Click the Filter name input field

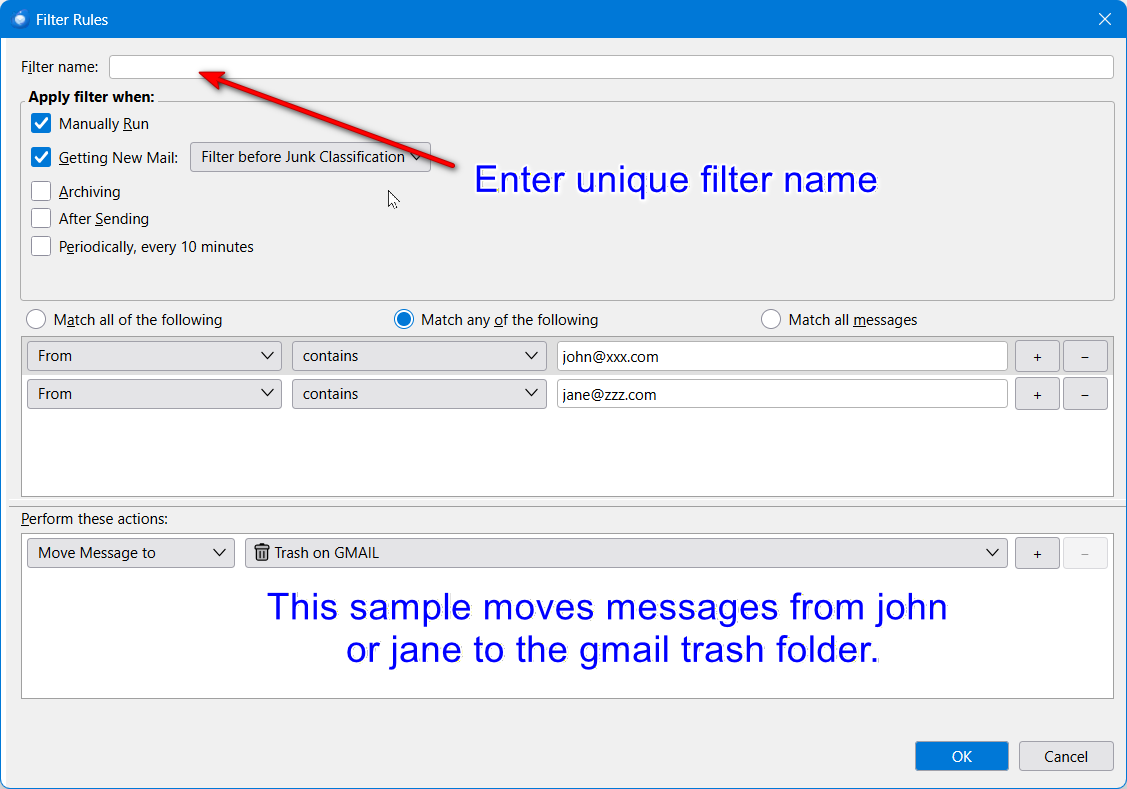click(x=611, y=67)
